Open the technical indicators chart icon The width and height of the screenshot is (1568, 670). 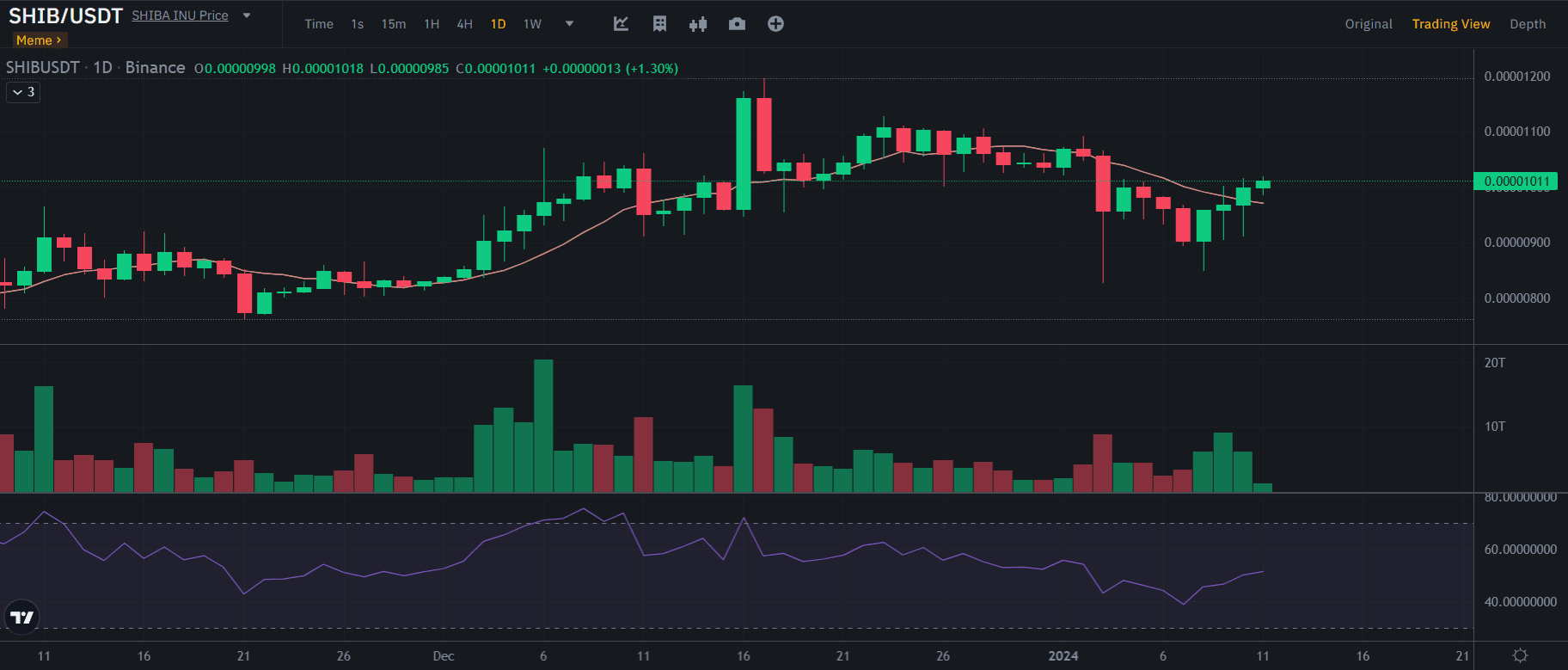[x=621, y=24]
